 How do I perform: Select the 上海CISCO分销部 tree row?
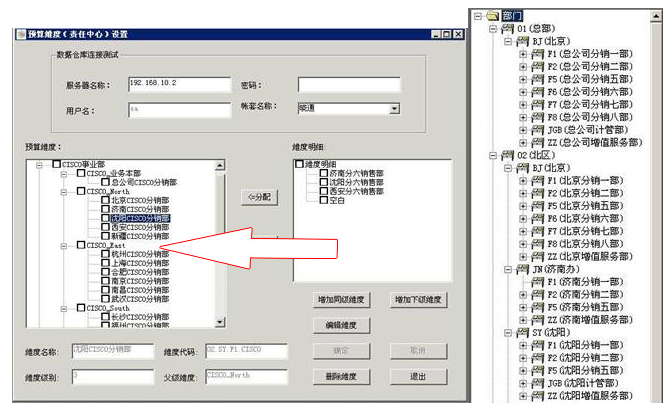tap(140, 263)
